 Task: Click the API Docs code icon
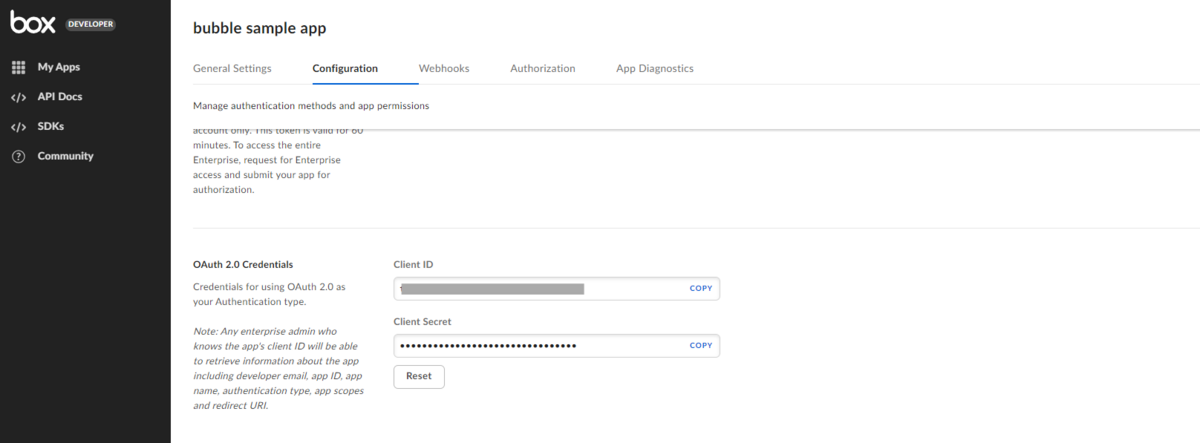tap(18, 97)
